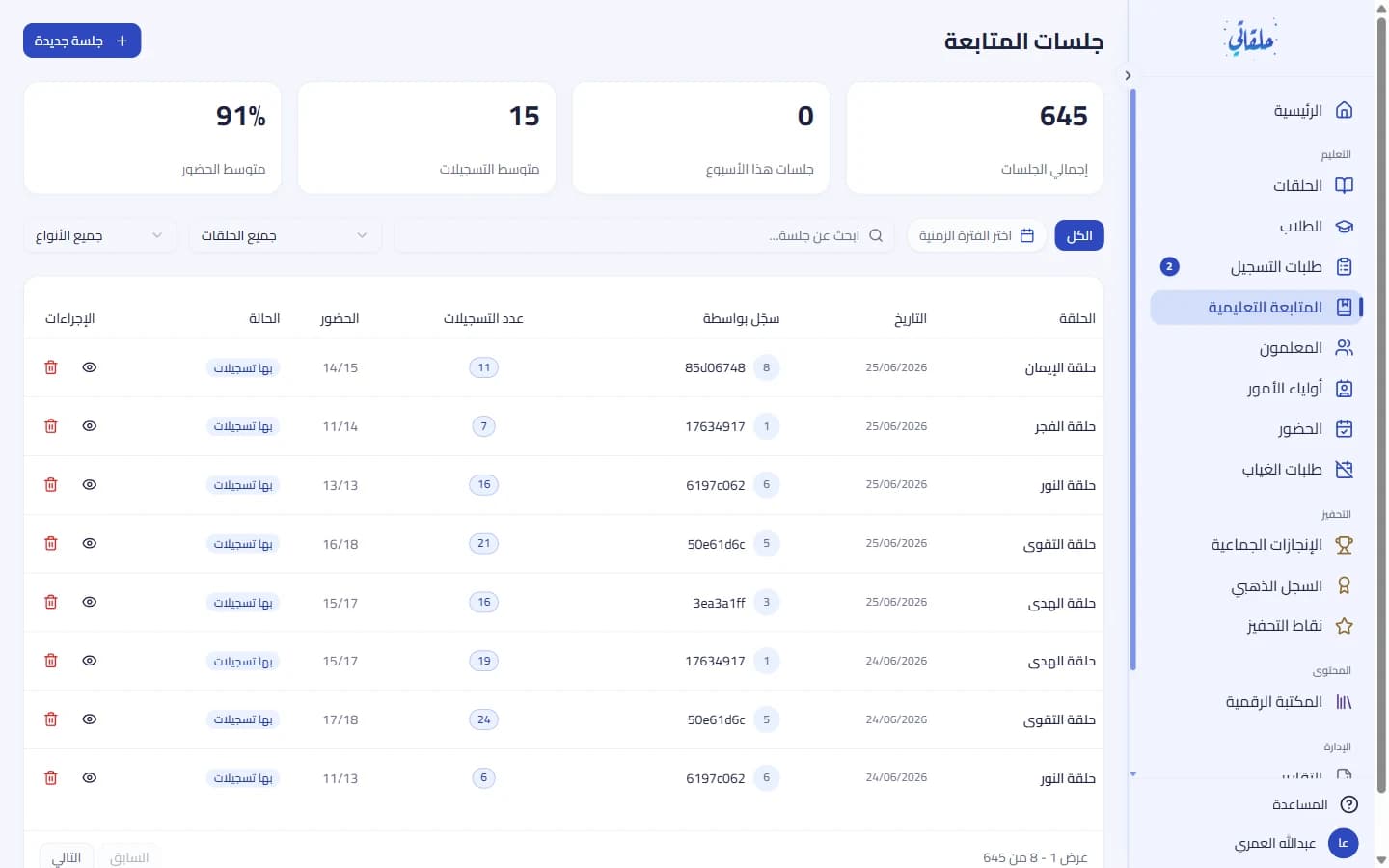Click the recorder ID 85d06748
The image size is (1389, 868).
[x=715, y=367]
